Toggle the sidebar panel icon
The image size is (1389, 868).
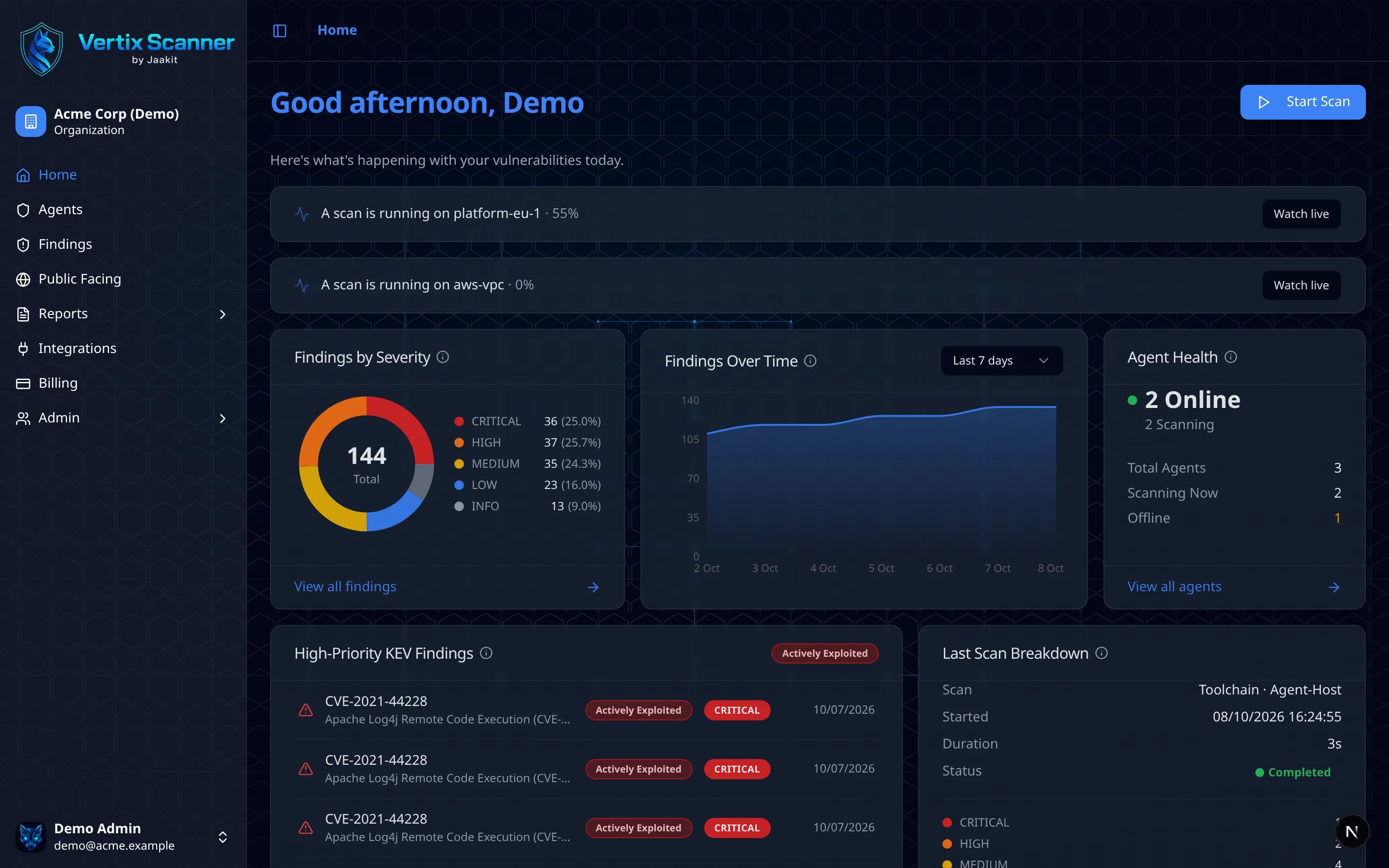(280, 30)
